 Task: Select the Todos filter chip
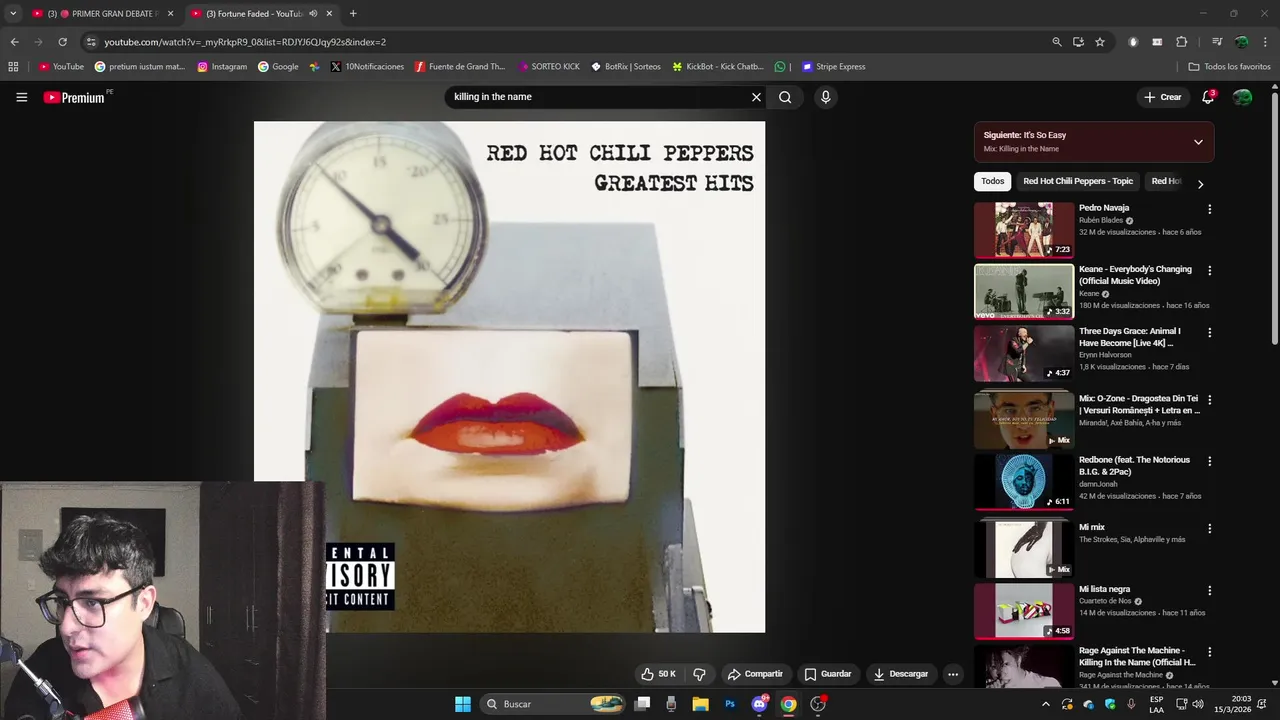pos(992,181)
